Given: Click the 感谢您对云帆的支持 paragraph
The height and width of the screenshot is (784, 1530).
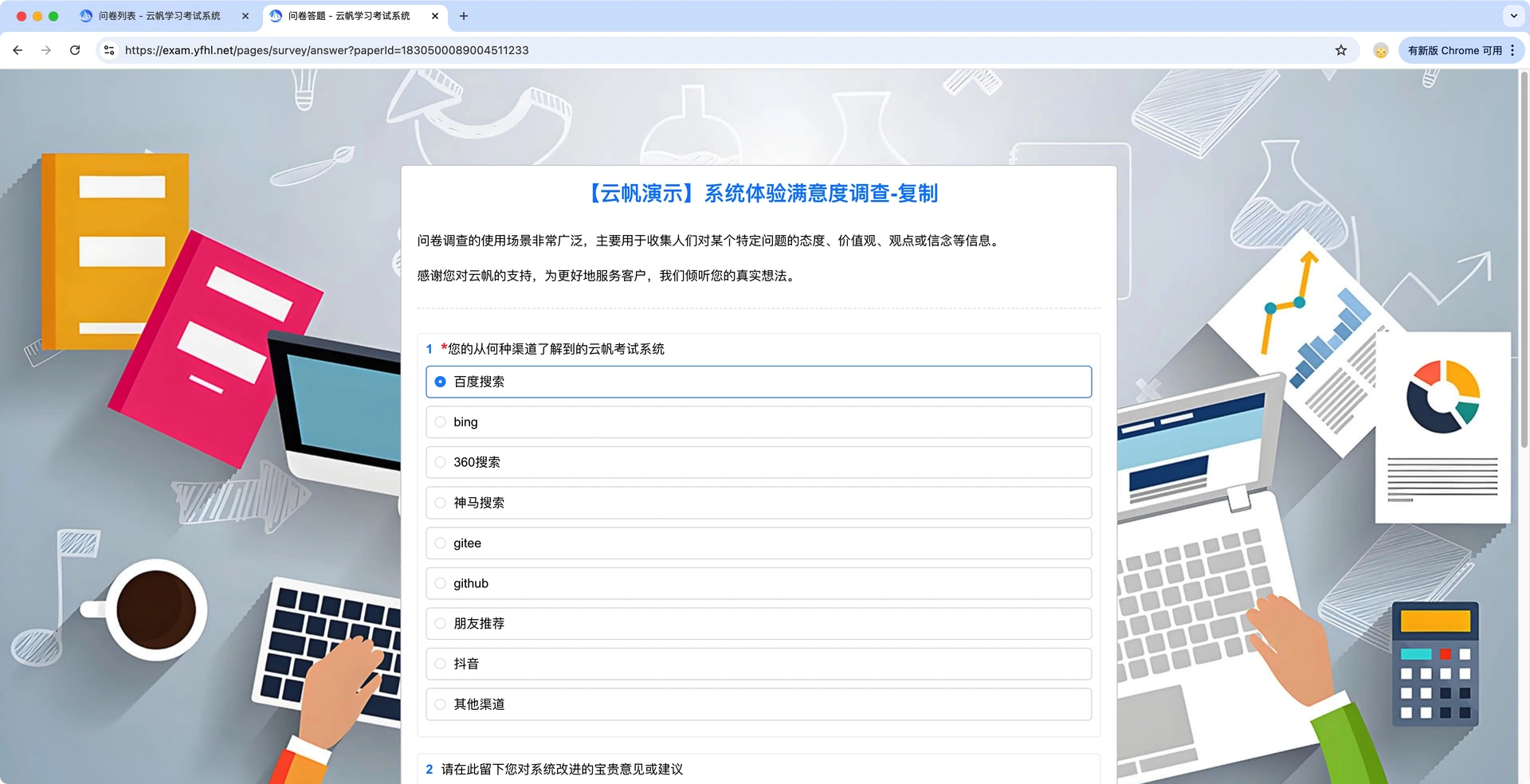Looking at the screenshot, I should pos(607,276).
